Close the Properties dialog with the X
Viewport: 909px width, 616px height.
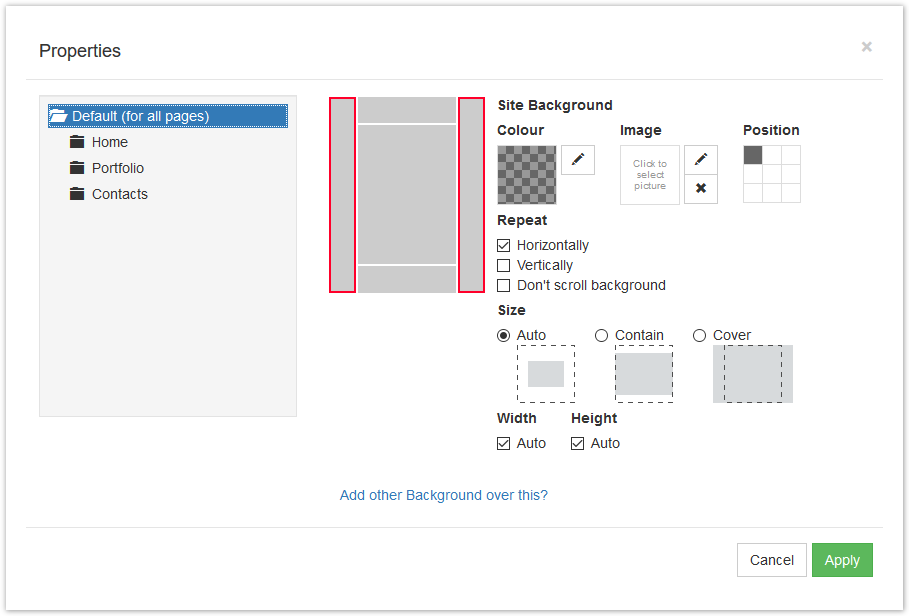tap(866, 47)
